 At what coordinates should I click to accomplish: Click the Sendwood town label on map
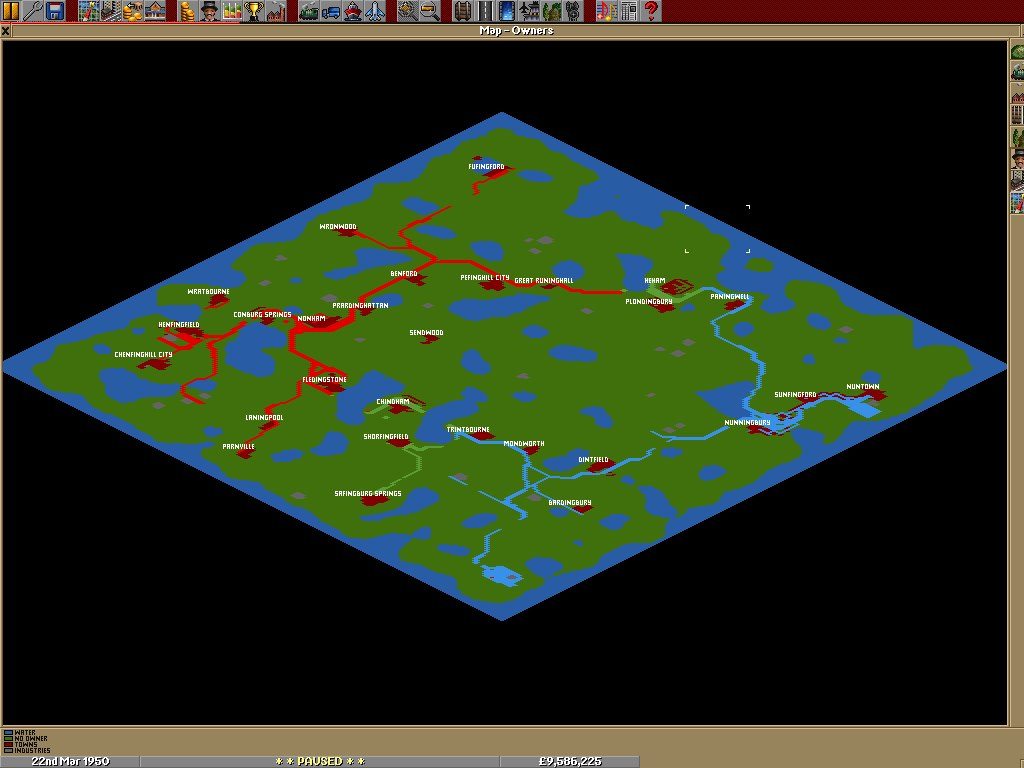tap(426, 332)
